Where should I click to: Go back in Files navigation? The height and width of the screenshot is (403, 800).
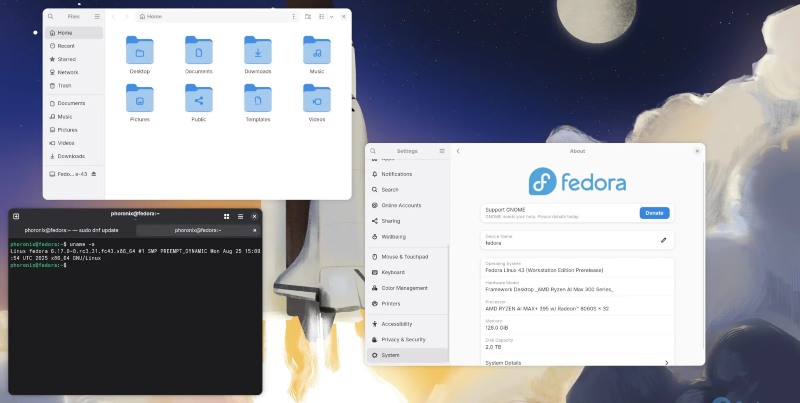coord(113,16)
